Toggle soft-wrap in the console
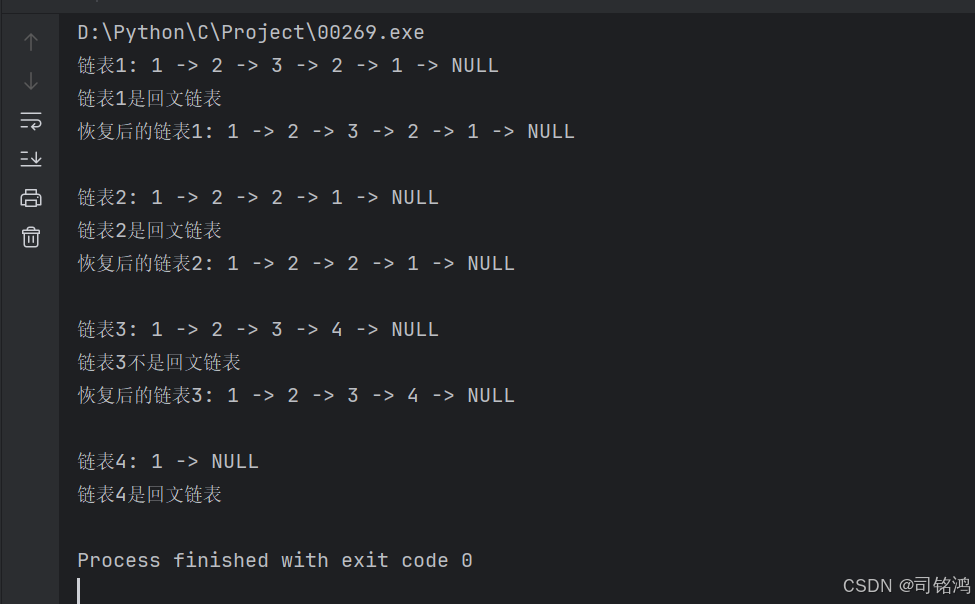Screen dimensions: 975x604 (30, 121)
